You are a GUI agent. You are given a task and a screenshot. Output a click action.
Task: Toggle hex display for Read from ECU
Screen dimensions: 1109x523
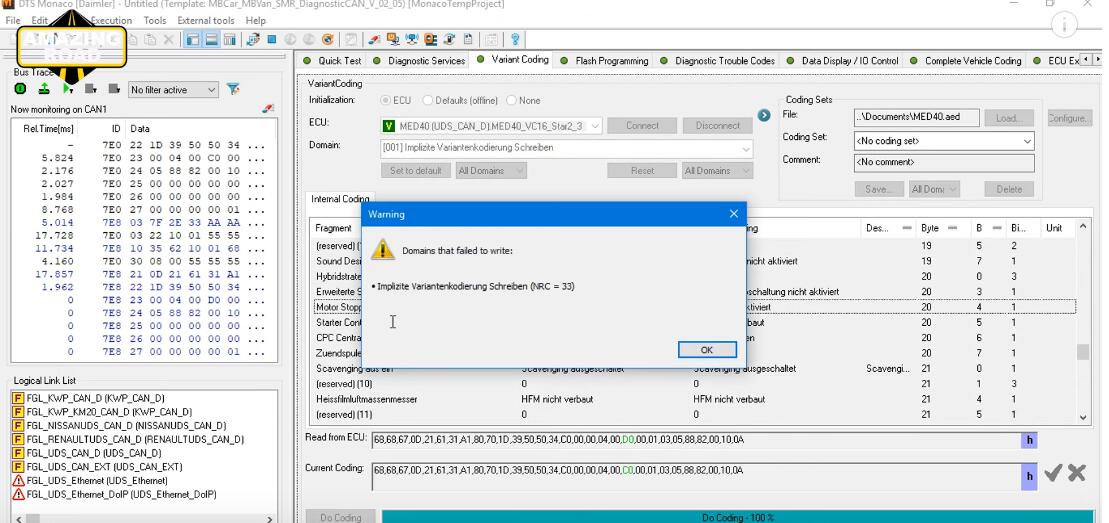[1029, 440]
